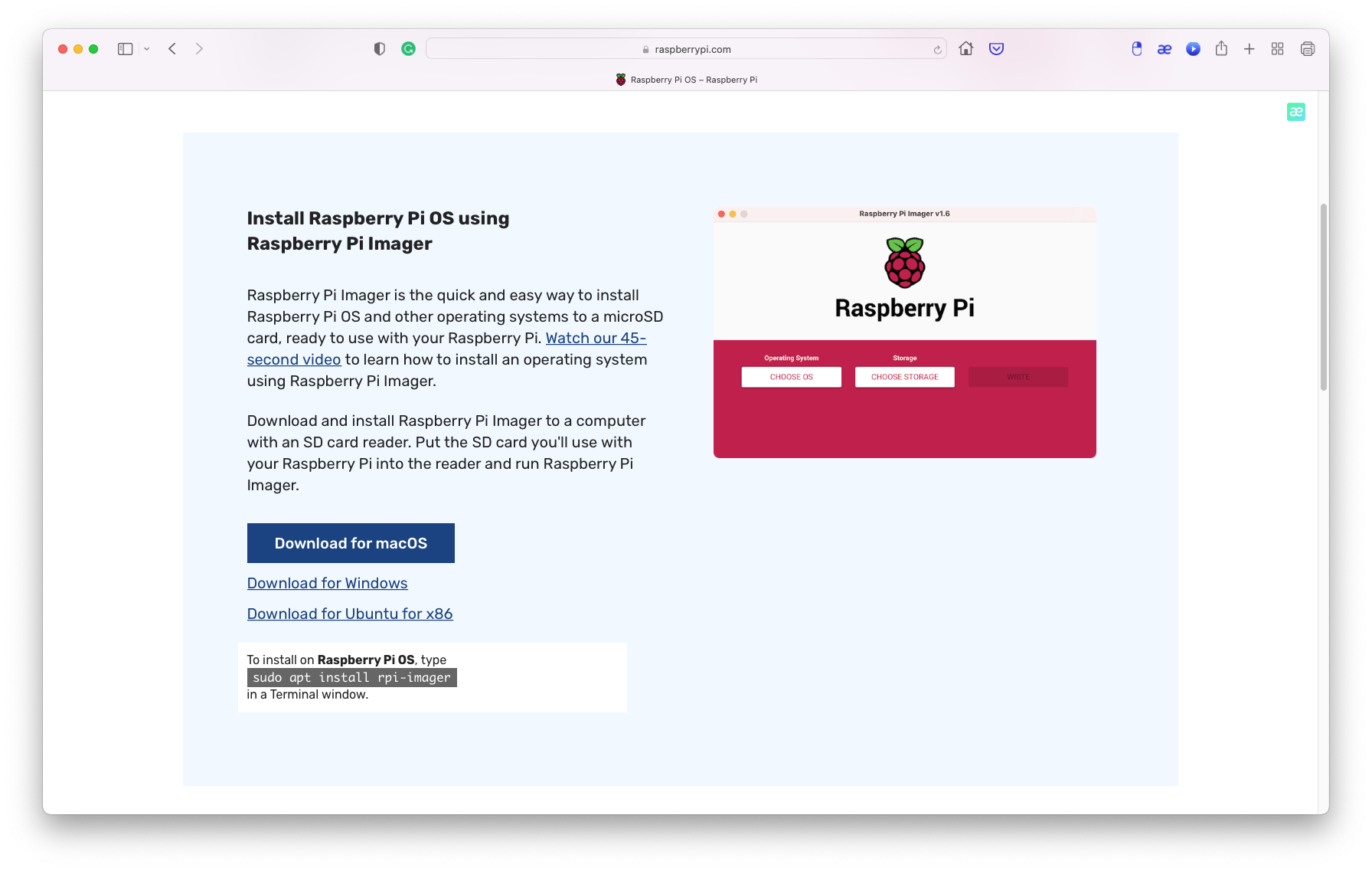Click the green ae badge on page
This screenshot has width=1372, height=871.
1295,112
